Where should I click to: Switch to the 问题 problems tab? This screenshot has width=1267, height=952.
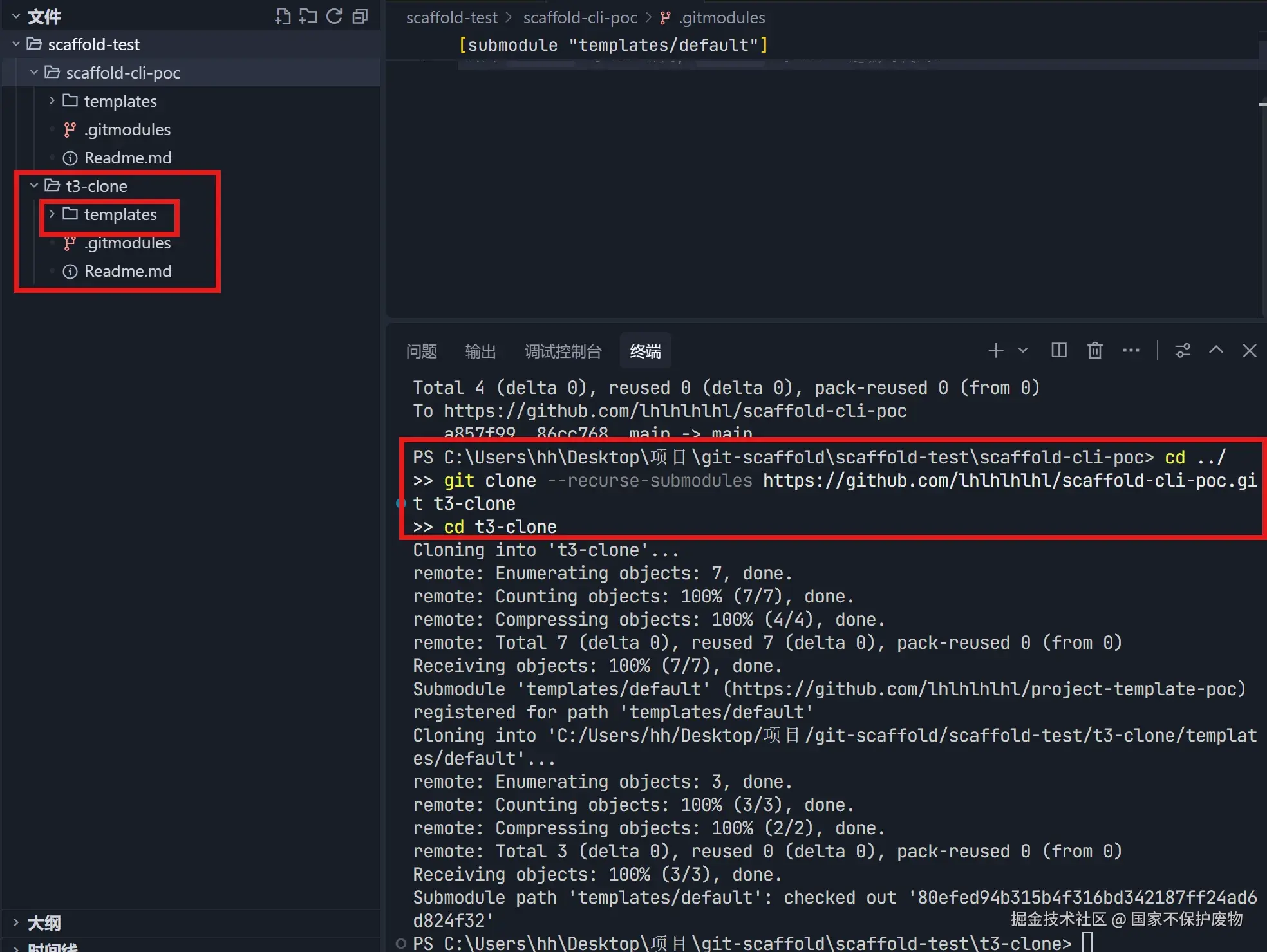(x=421, y=351)
